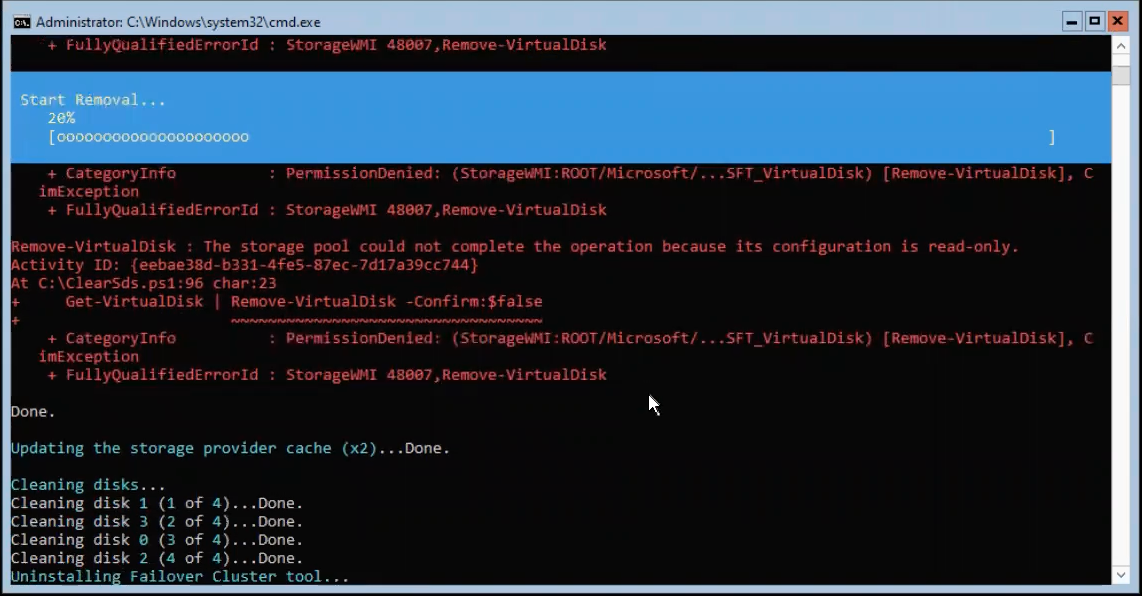Image resolution: width=1142 pixels, height=596 pixels.
Task: Click the vertical scrollbar thumb
Action: (x=1121, y=74)
